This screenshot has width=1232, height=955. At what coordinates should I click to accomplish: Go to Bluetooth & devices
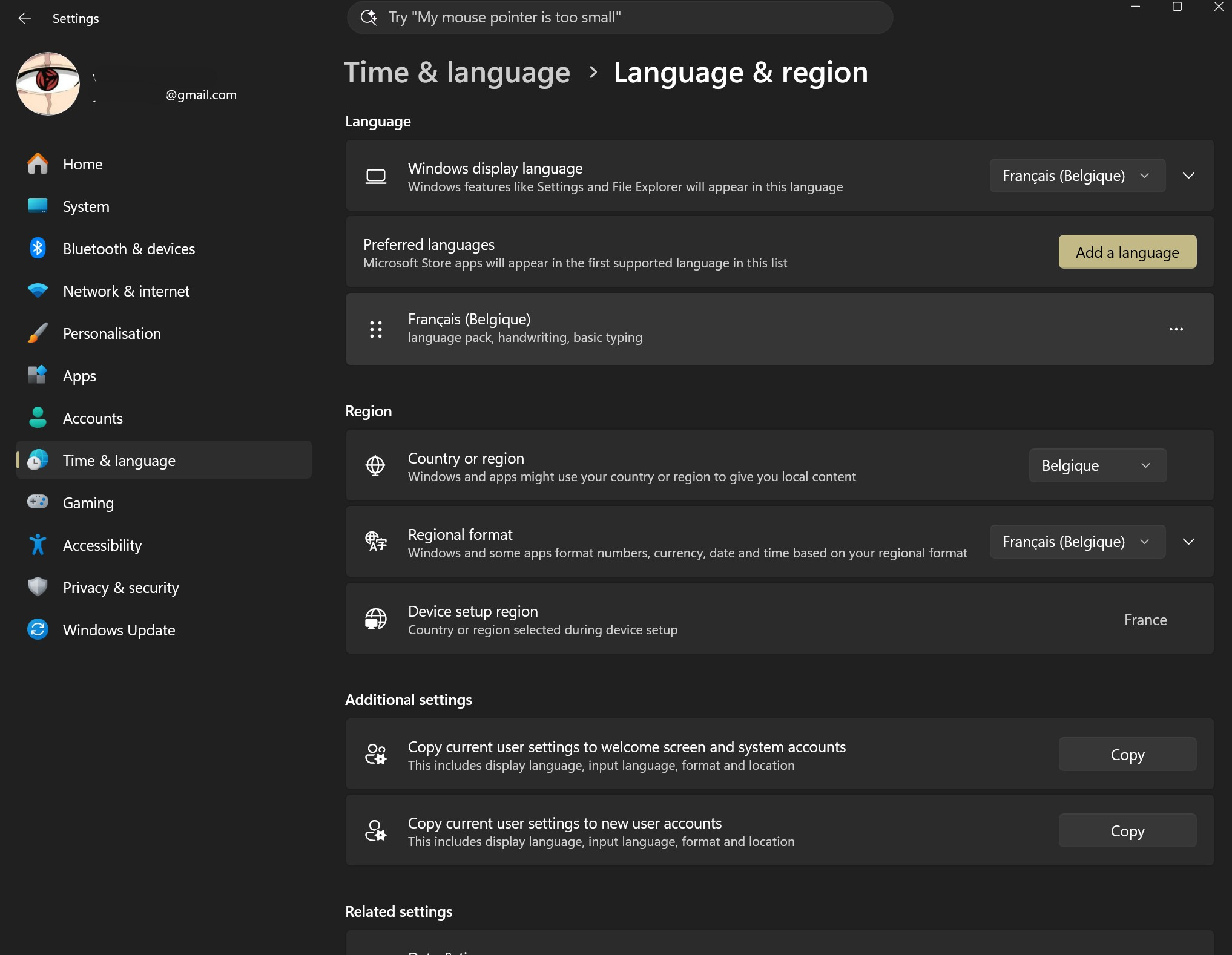click(x=163, y=249)
